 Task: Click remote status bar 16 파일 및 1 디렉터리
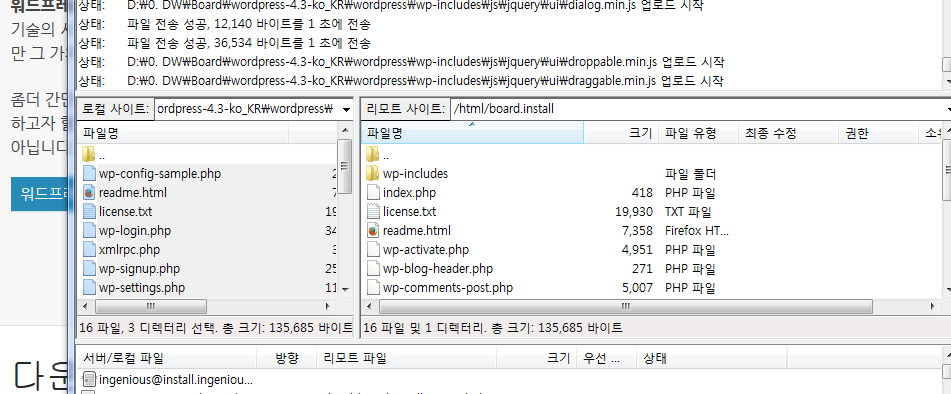tap(492, 328)
